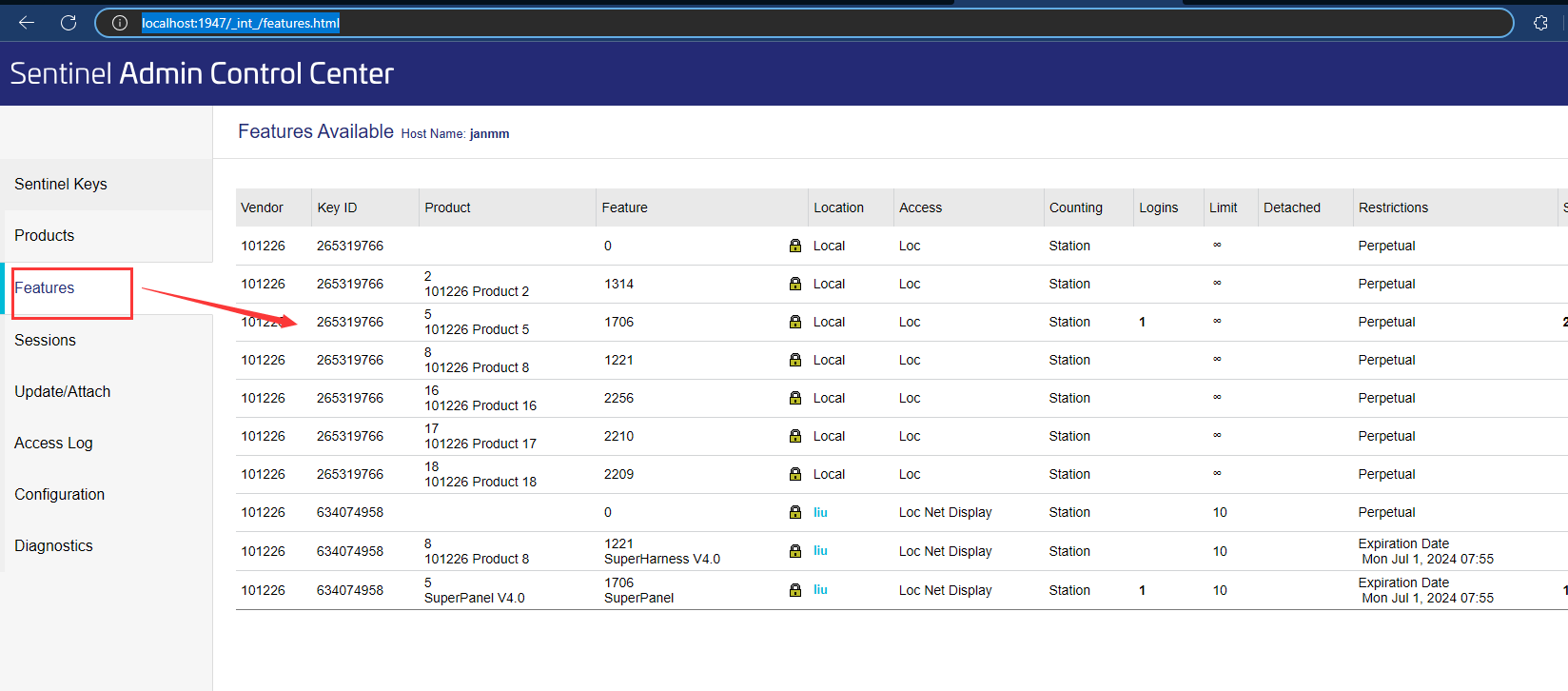Screen dimensions: 1568x691
Task: Click Loc Net Display in the SuperHarness row
Action: (x=946, y=551)
